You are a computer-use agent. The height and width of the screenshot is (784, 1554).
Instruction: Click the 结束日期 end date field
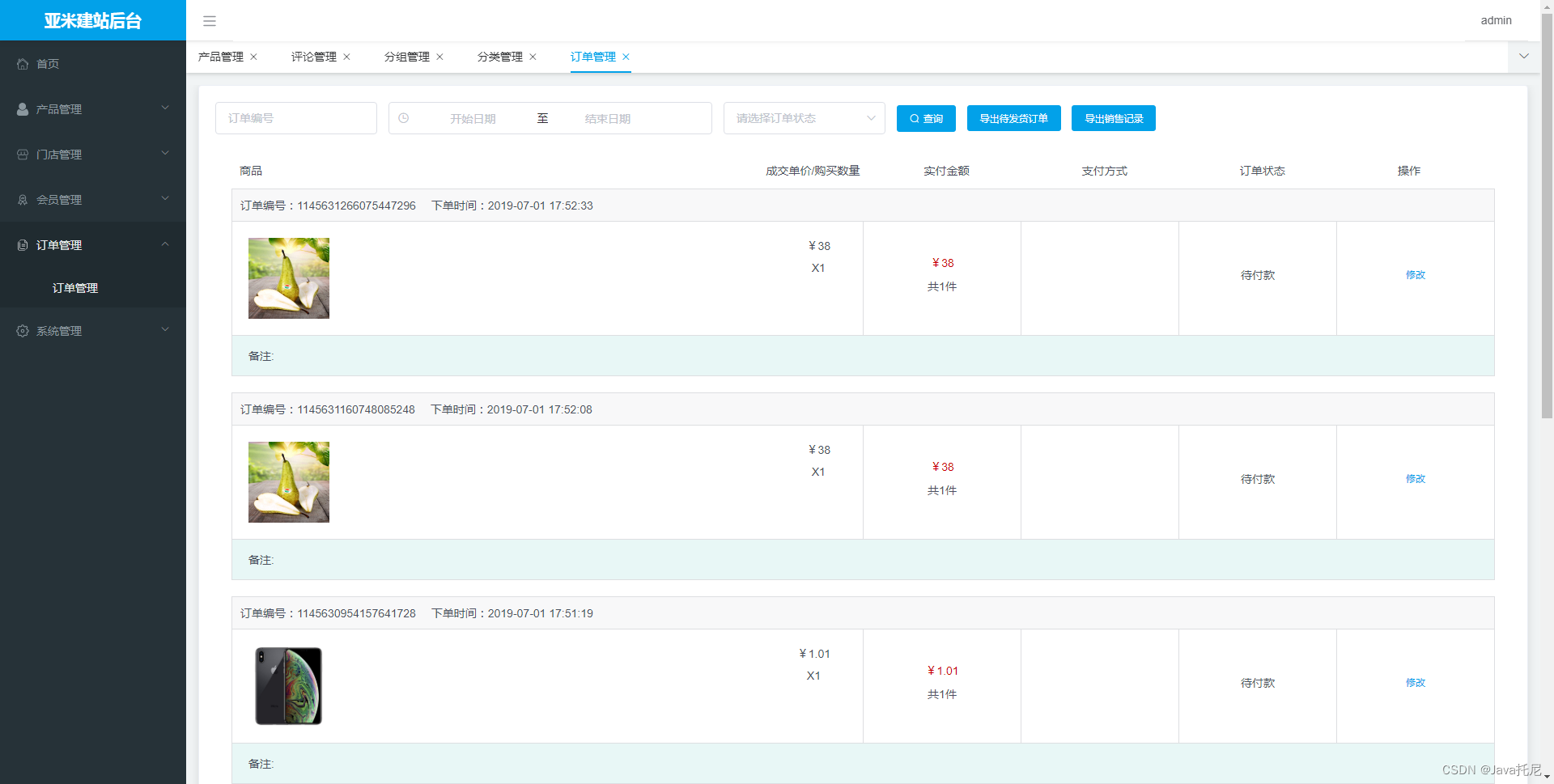pos(607,118)
